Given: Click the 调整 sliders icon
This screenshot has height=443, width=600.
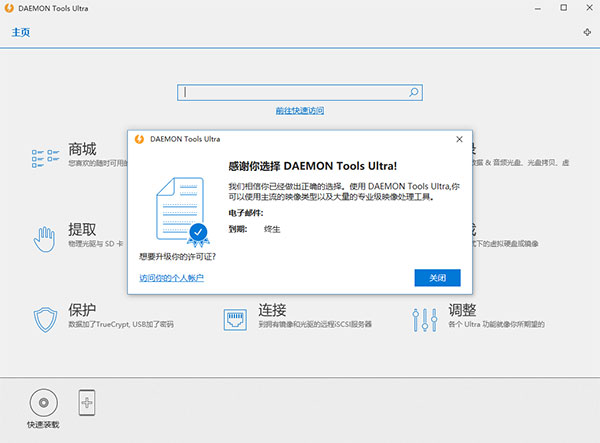Looking at the screenshot, I should click(425, 319).
